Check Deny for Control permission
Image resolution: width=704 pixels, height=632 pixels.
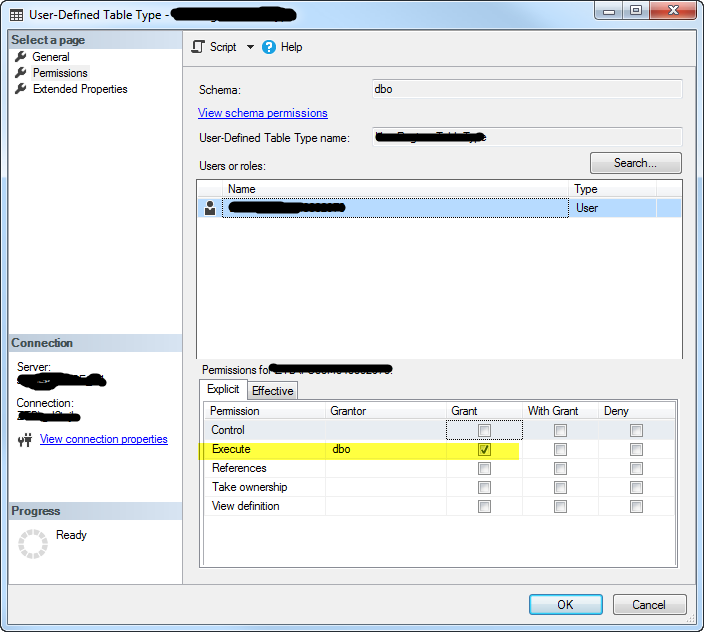pyautogui.click(x=636, y=430)
